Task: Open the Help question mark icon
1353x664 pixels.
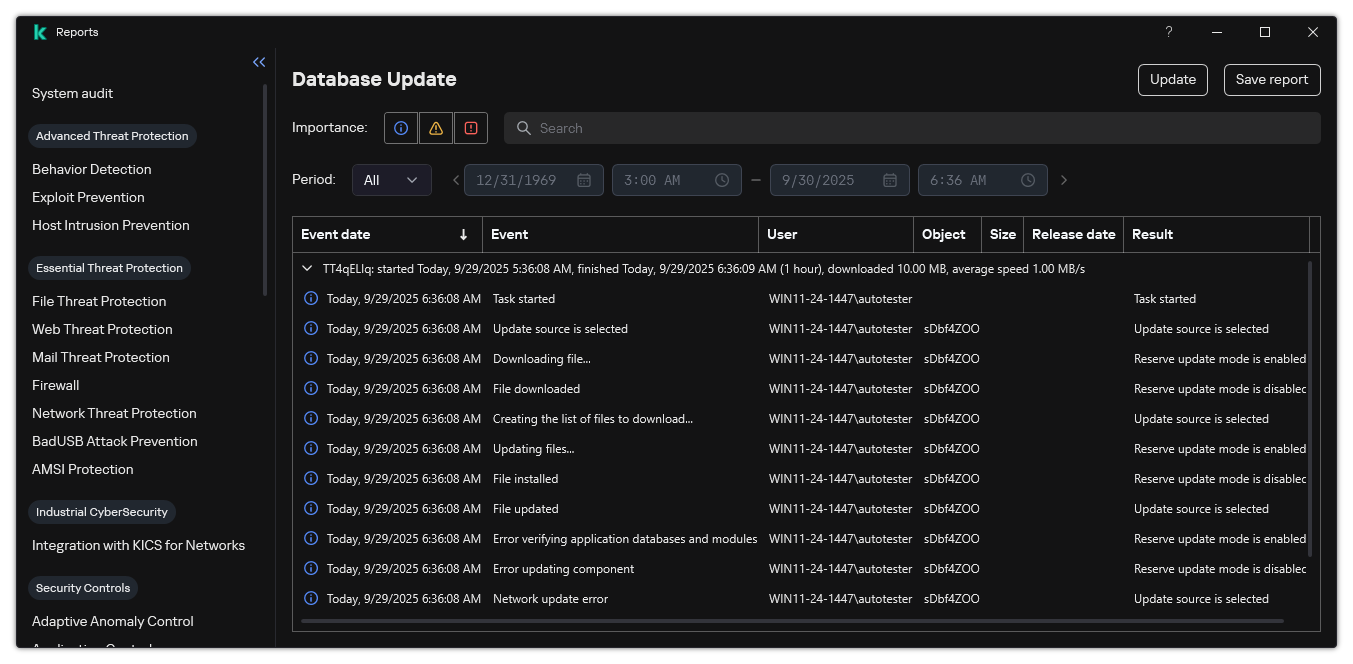Action: pyautogui.click(x=1168, y=32)
